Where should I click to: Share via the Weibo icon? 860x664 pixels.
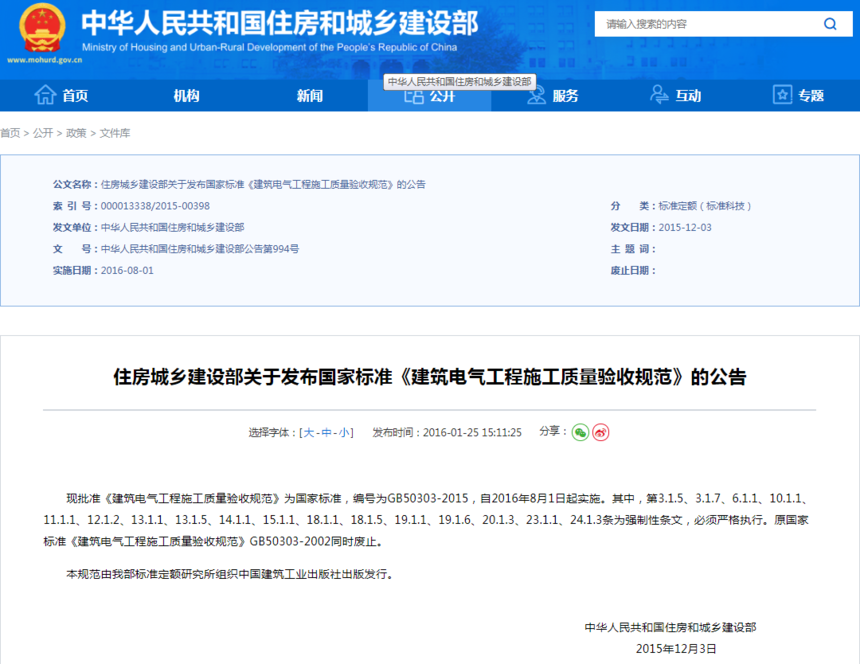point(601,432)
